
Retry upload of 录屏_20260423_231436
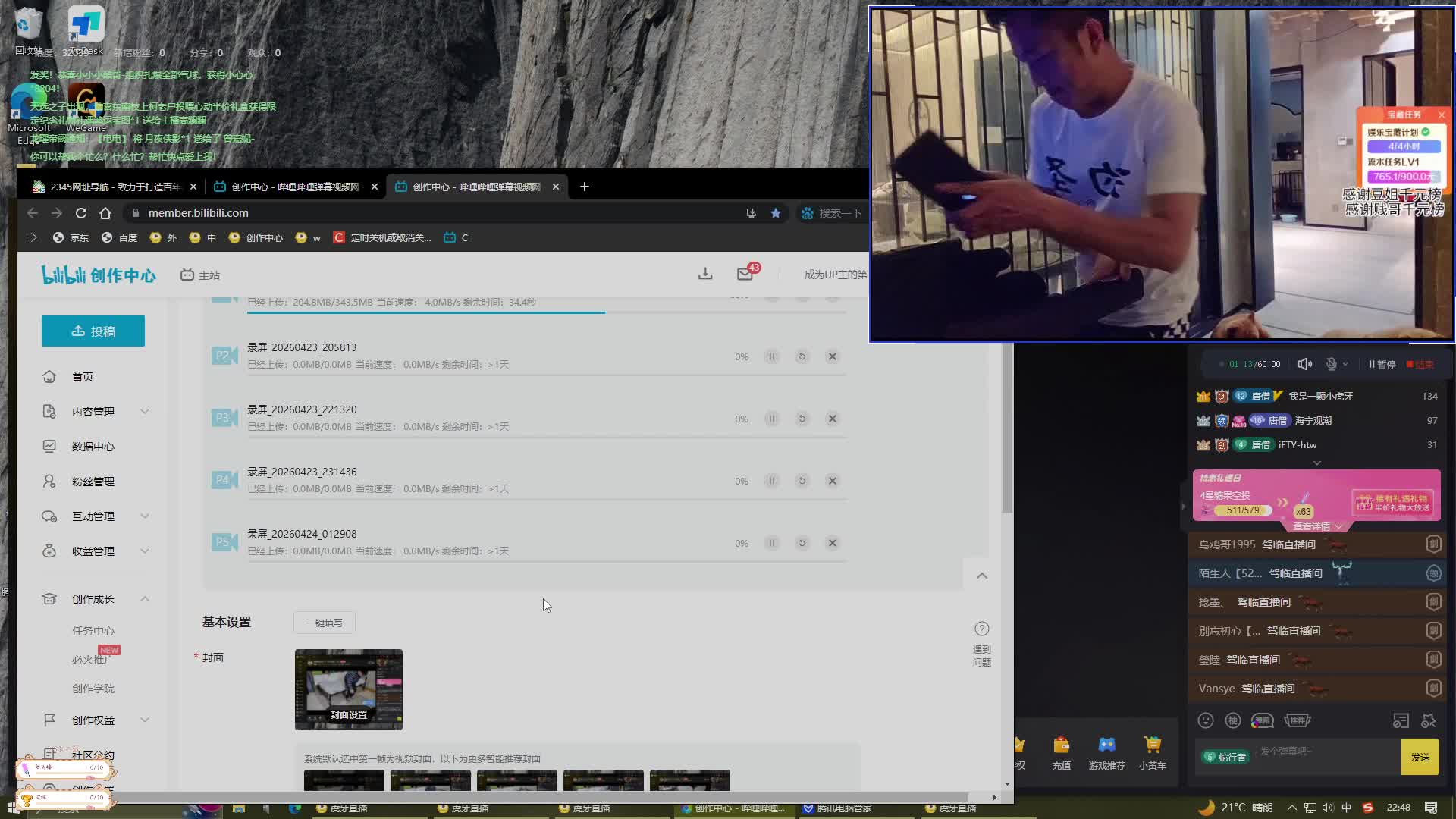tap(802, 481)
